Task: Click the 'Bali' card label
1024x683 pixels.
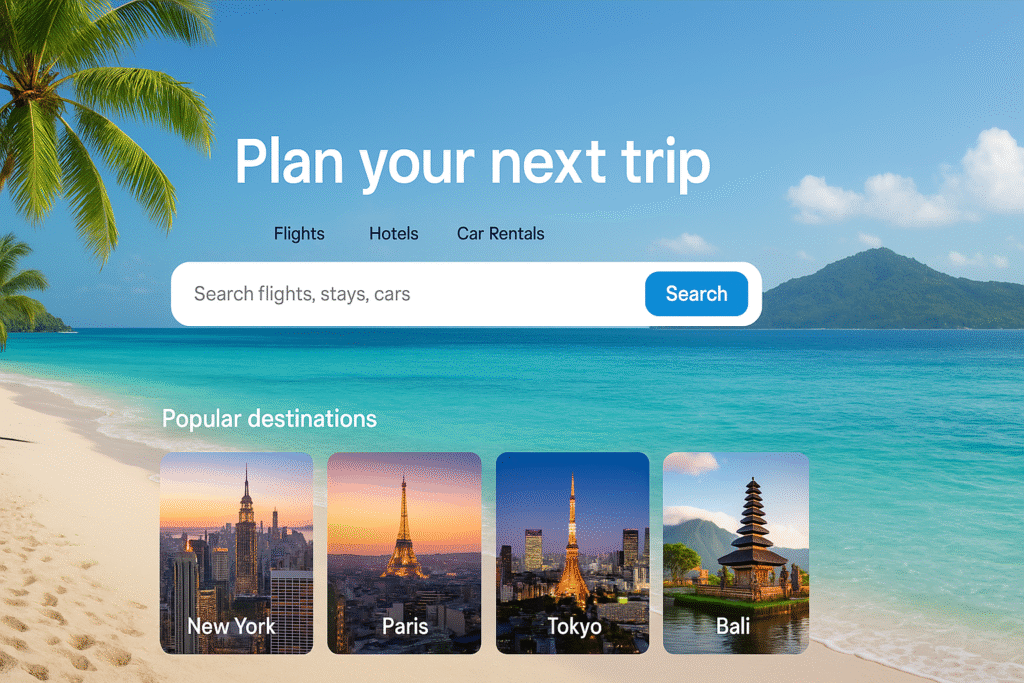Action: (733, 626)
